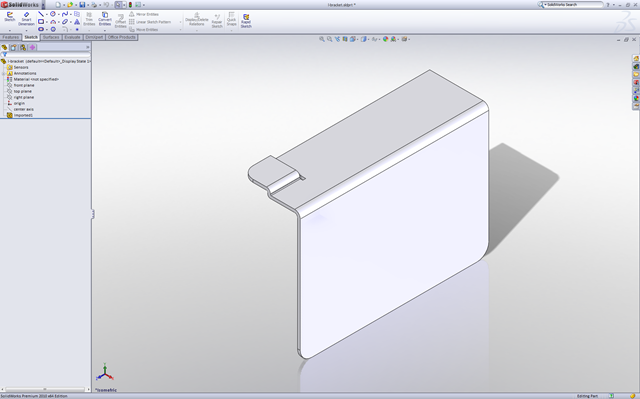The height and width of the screenshot is (399, 640).
Task: Select the Imported1 feature in tree
Action: pos(23,115)
